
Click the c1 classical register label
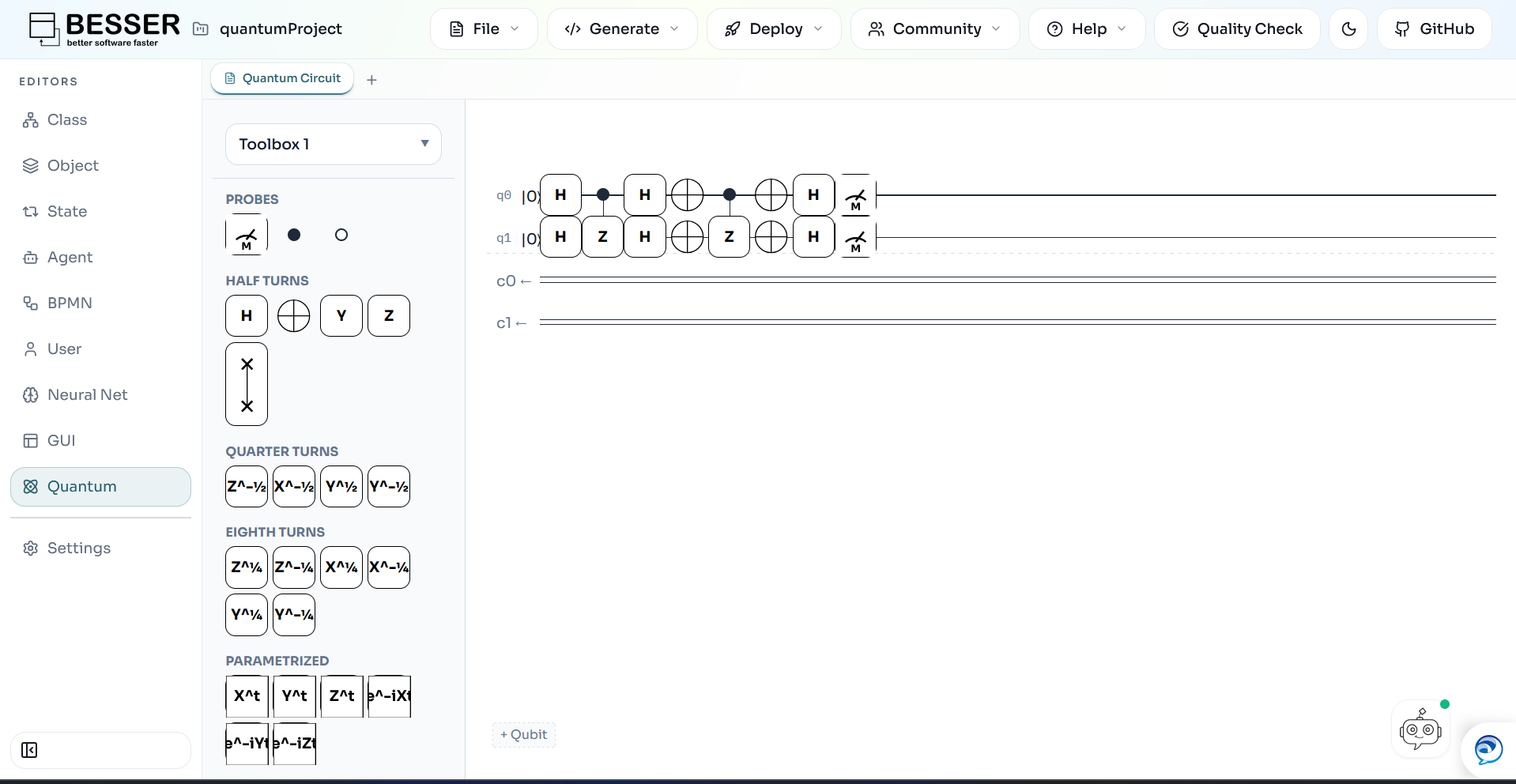(x=503, y=323)
